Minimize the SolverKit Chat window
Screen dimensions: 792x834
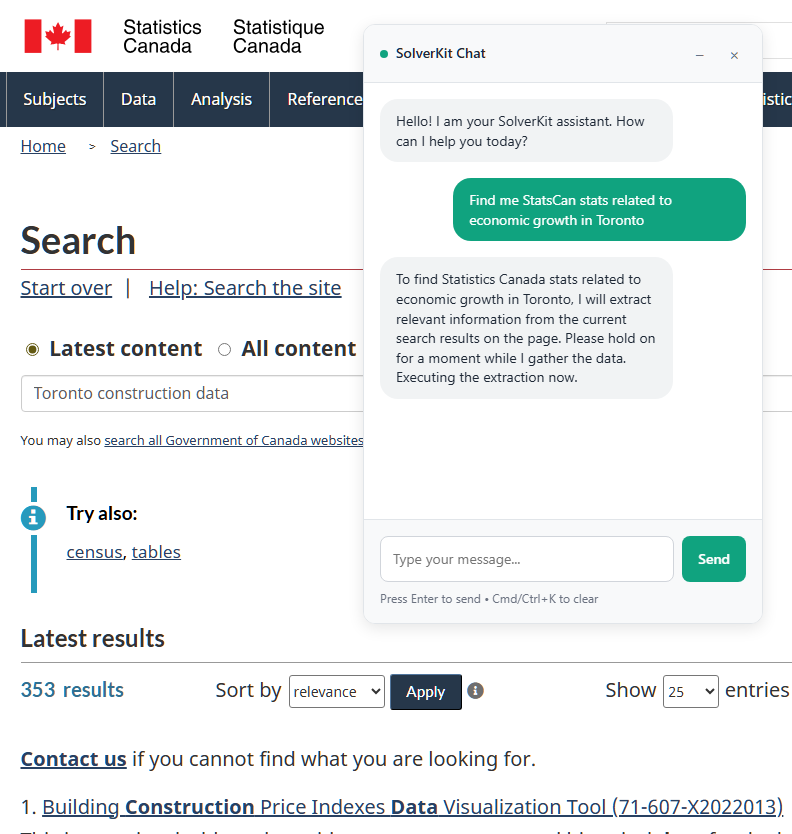point(699,55)
